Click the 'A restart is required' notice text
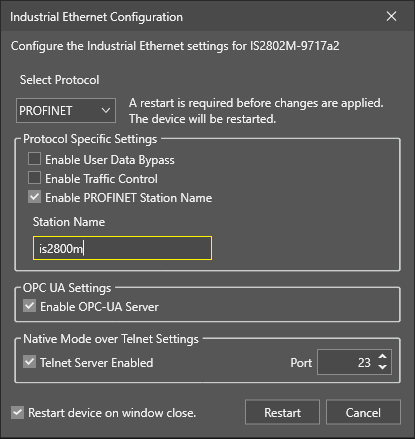This screenshot has height=439, width=415. click(x=256, y=111)
